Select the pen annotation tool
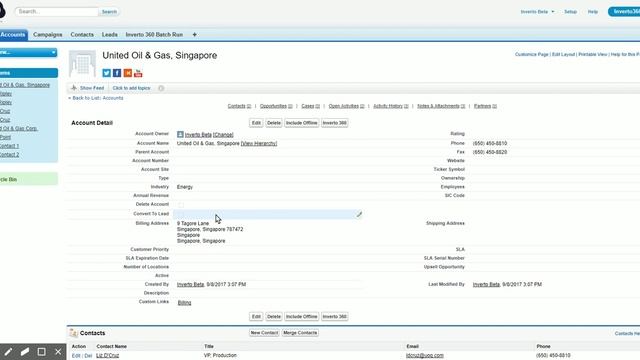This screenshot has width=640, height=360. pos(8,351)
